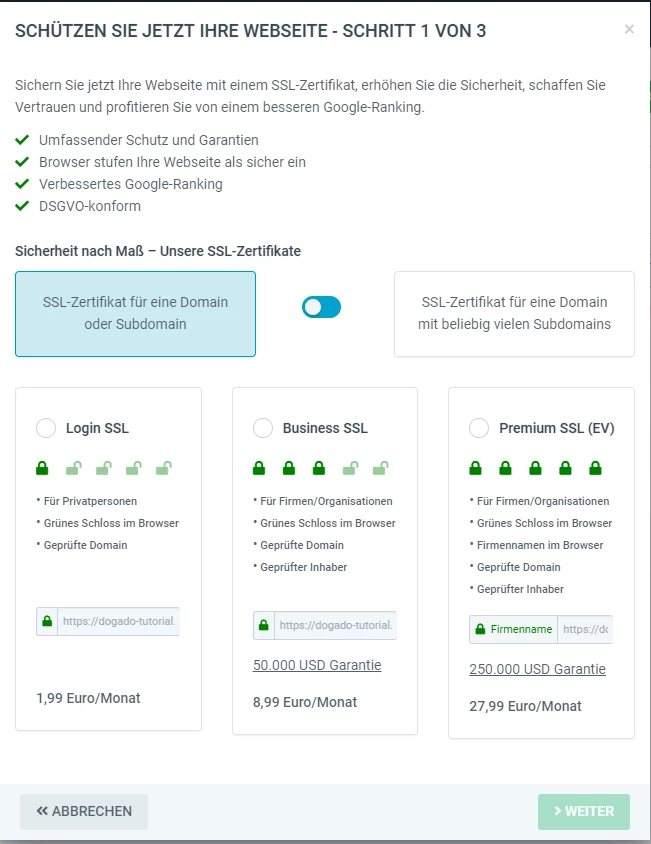651x844 pixels.
Task: Click the first lock icon under Login SSL
Action: pos(43,467)
